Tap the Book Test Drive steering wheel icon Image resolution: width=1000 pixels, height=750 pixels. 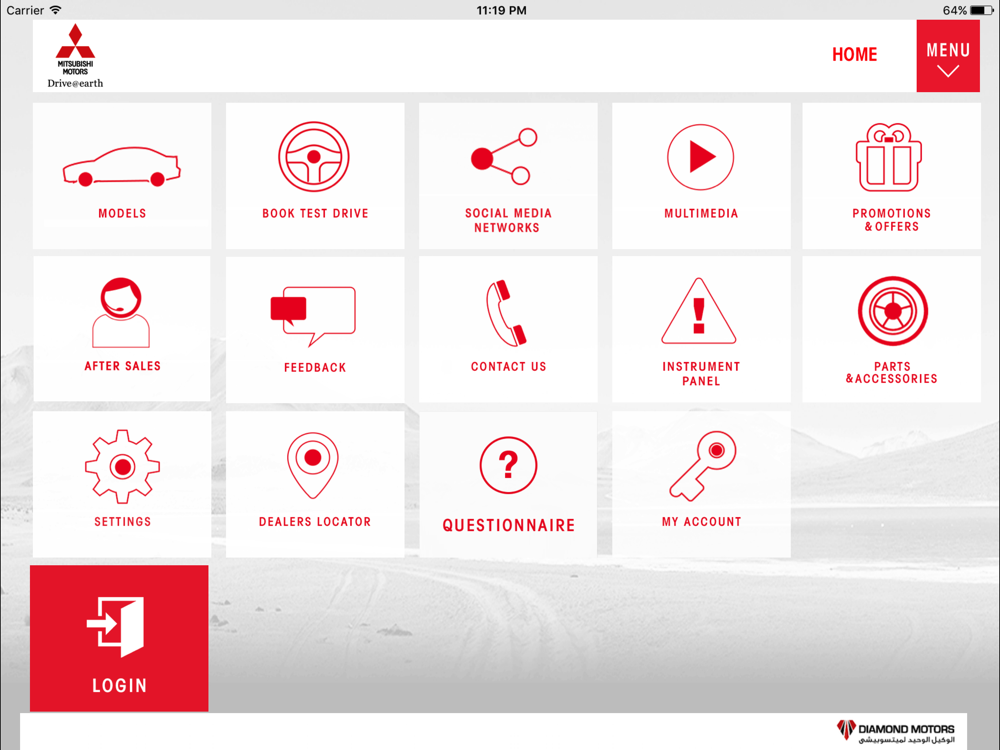[x=314, y=157]
